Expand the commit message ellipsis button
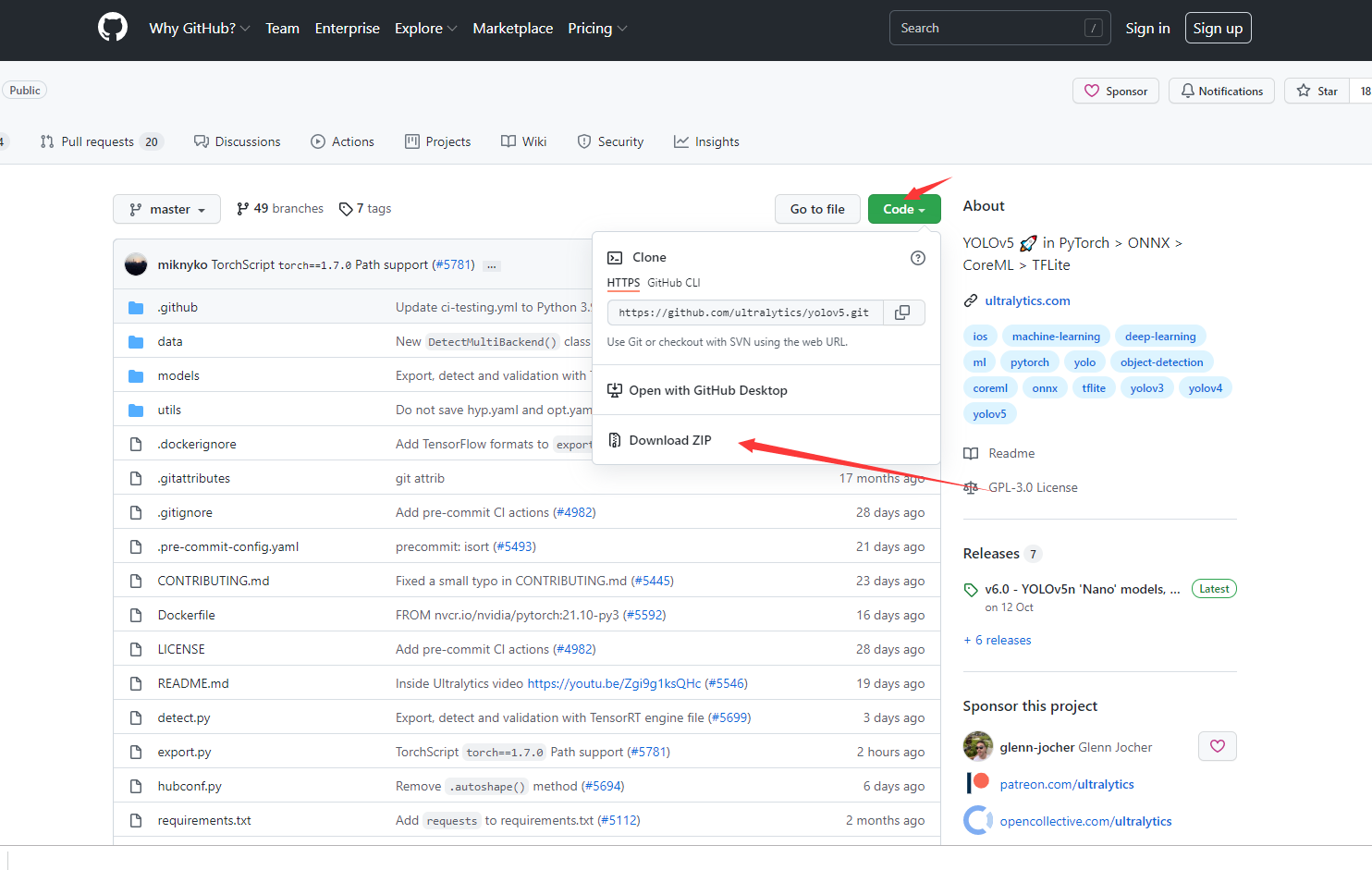 click(492, 266)
